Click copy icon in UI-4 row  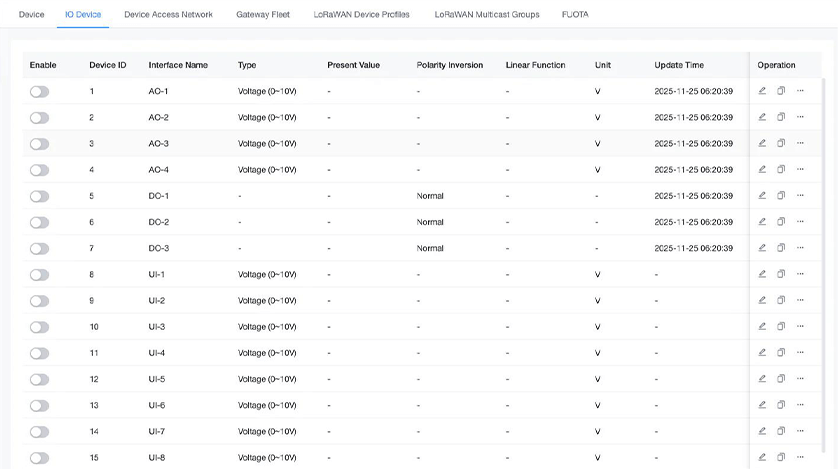pyautogui.click(x=781, y=353)
